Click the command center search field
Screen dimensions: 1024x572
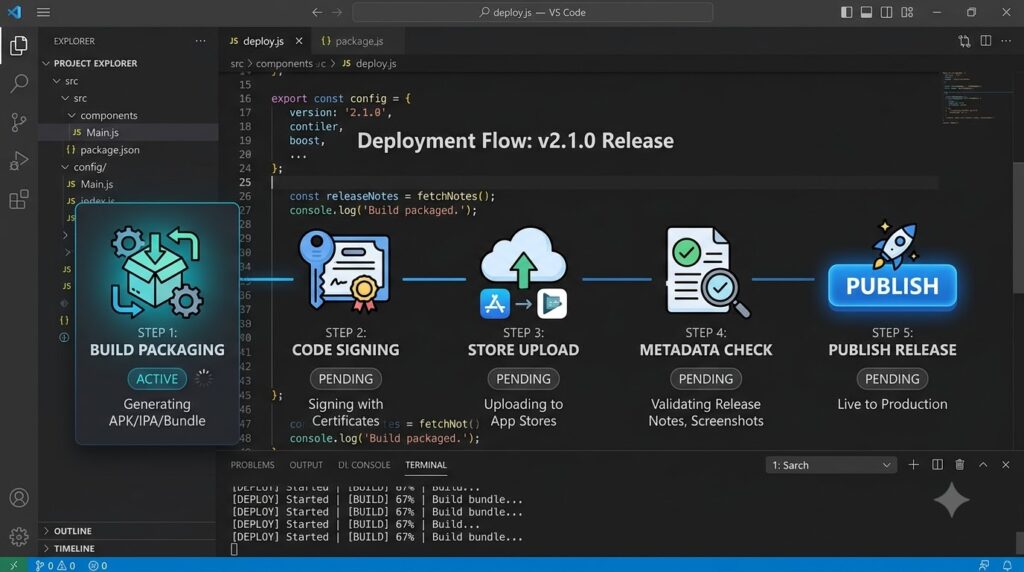pyautogui.click(x=533, y=12)
